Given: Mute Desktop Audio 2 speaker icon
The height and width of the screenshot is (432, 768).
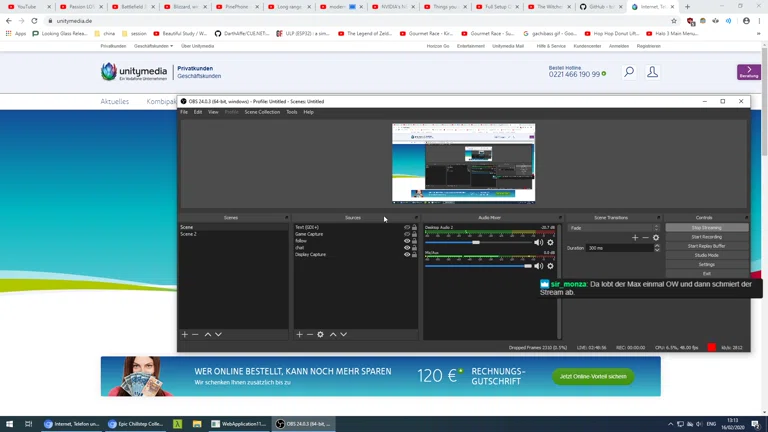Looking at the screenshot, I should [538, 242].
